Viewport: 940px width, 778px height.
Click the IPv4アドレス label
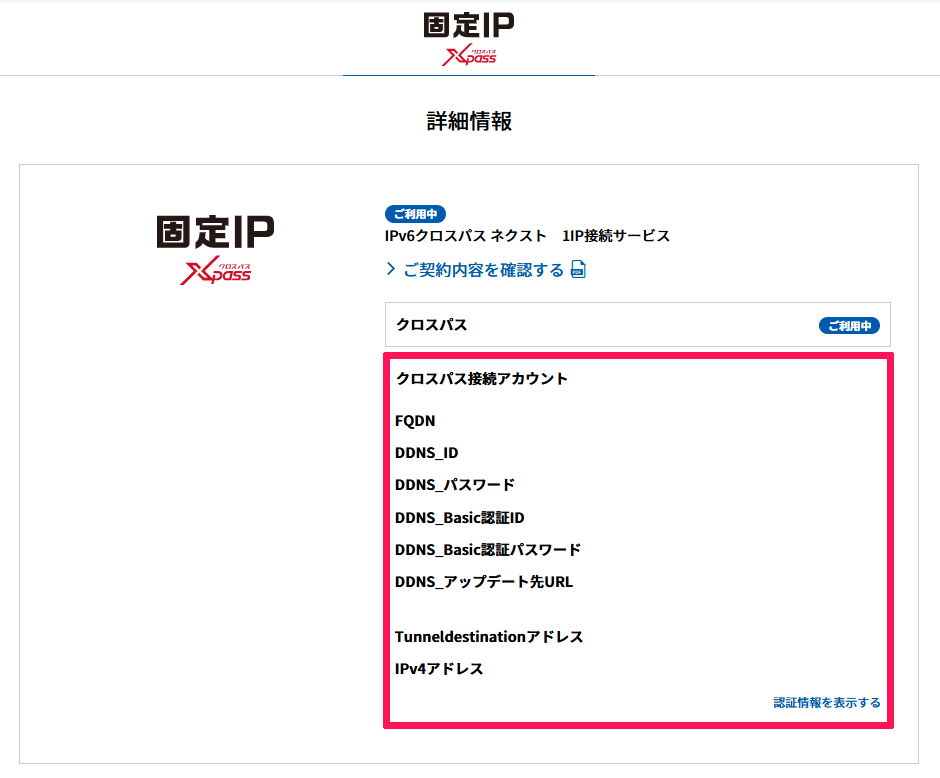point(439,669)
